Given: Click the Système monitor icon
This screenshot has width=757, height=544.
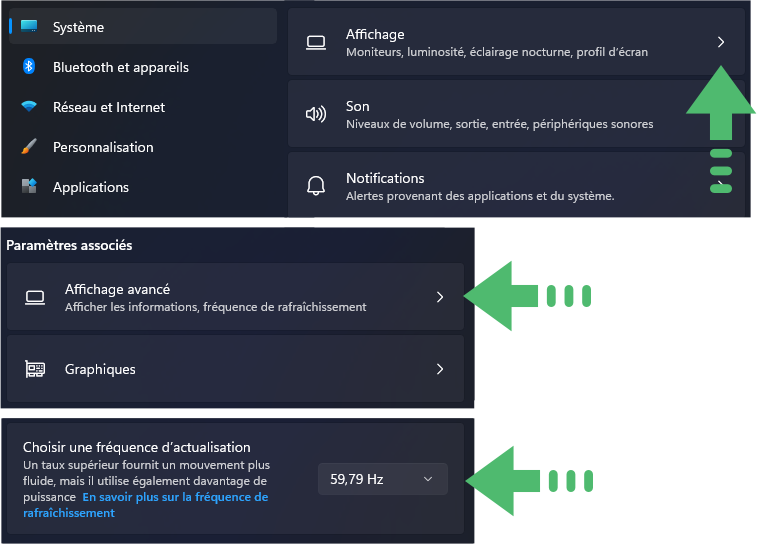Looking at the screenshot, I should point(29,26).
